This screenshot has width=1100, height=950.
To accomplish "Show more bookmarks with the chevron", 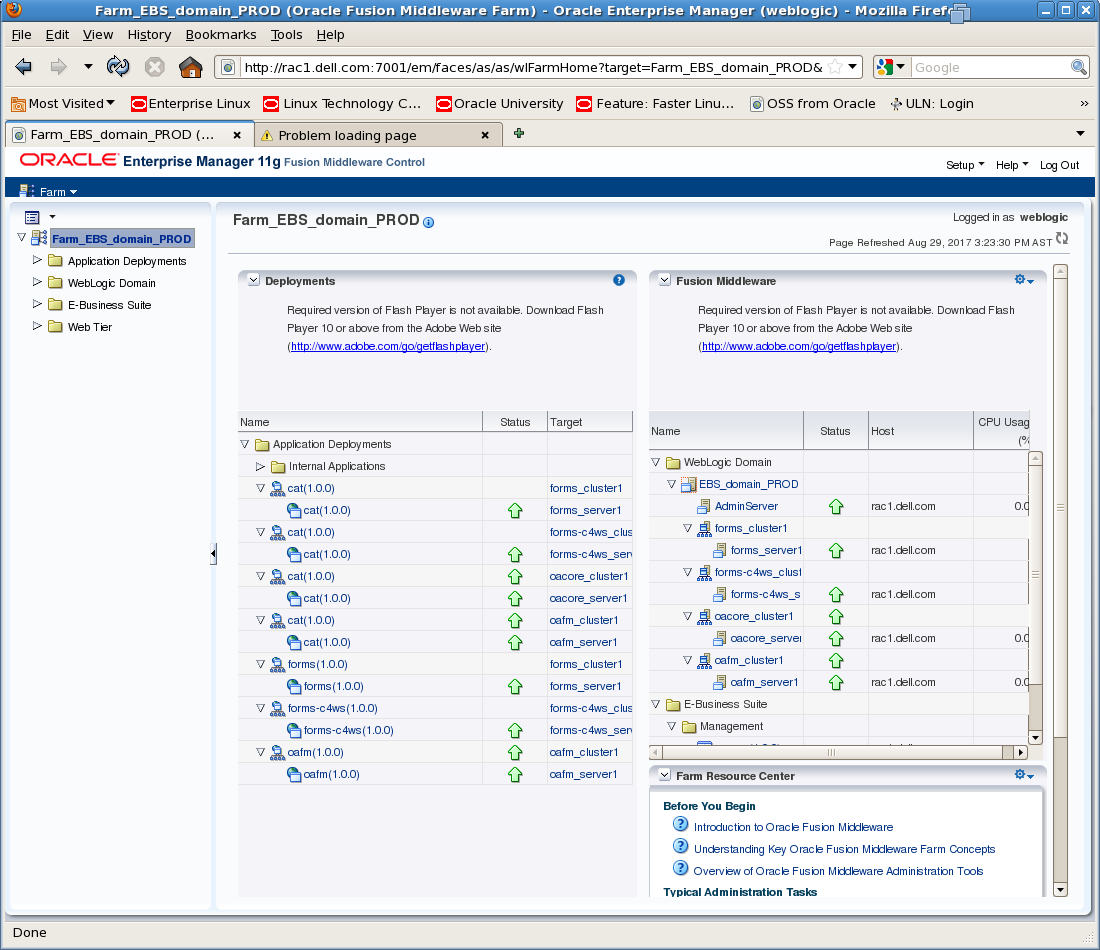I will click(1084, 104).
